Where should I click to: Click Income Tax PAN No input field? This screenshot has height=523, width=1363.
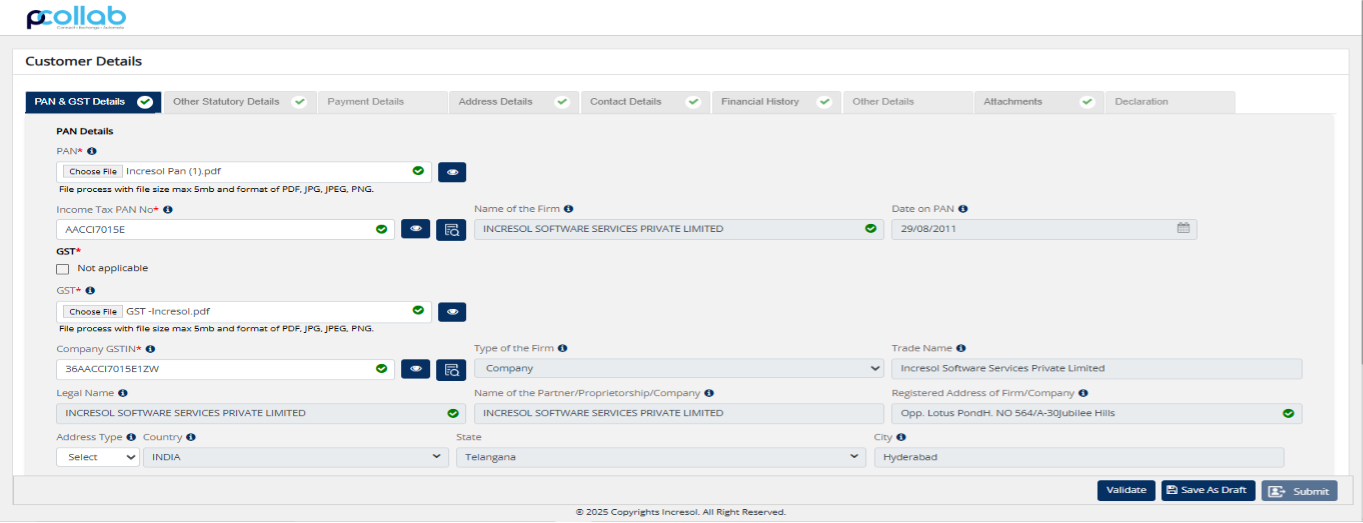click(226, 229)
